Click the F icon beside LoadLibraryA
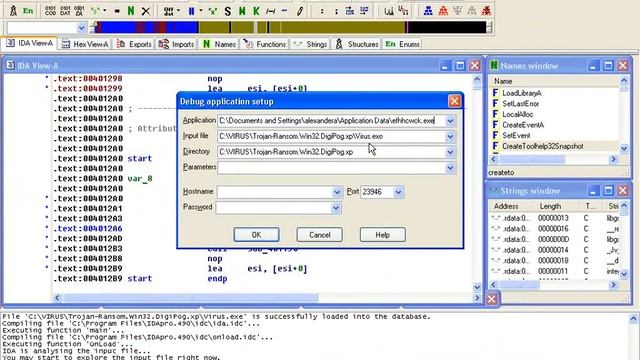Viewport: 640px width, 360px height. (495, 93)
